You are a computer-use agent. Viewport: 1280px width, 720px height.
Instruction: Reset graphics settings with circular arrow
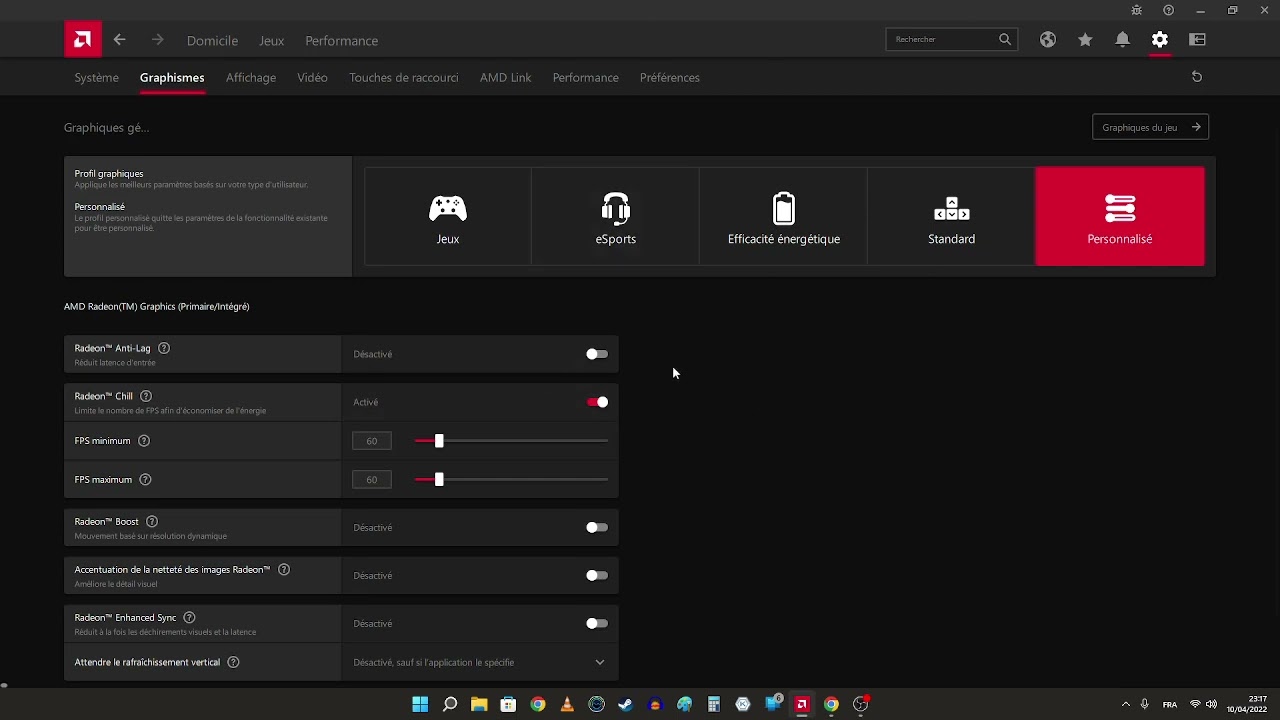1197,77
